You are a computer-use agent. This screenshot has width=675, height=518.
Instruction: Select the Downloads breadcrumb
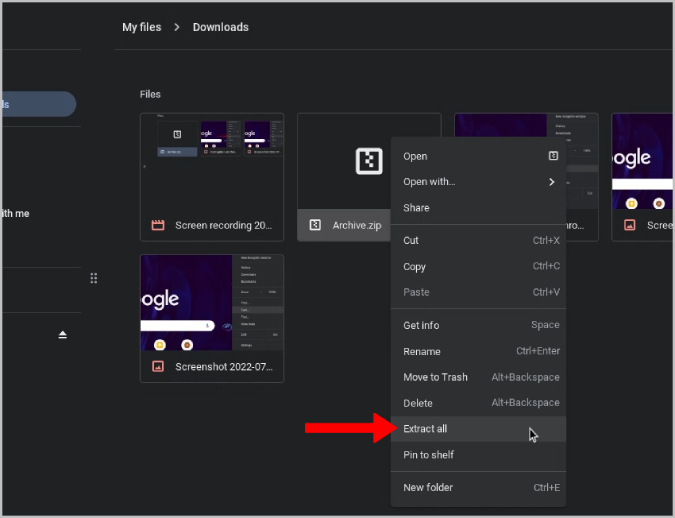click(220, 27)
